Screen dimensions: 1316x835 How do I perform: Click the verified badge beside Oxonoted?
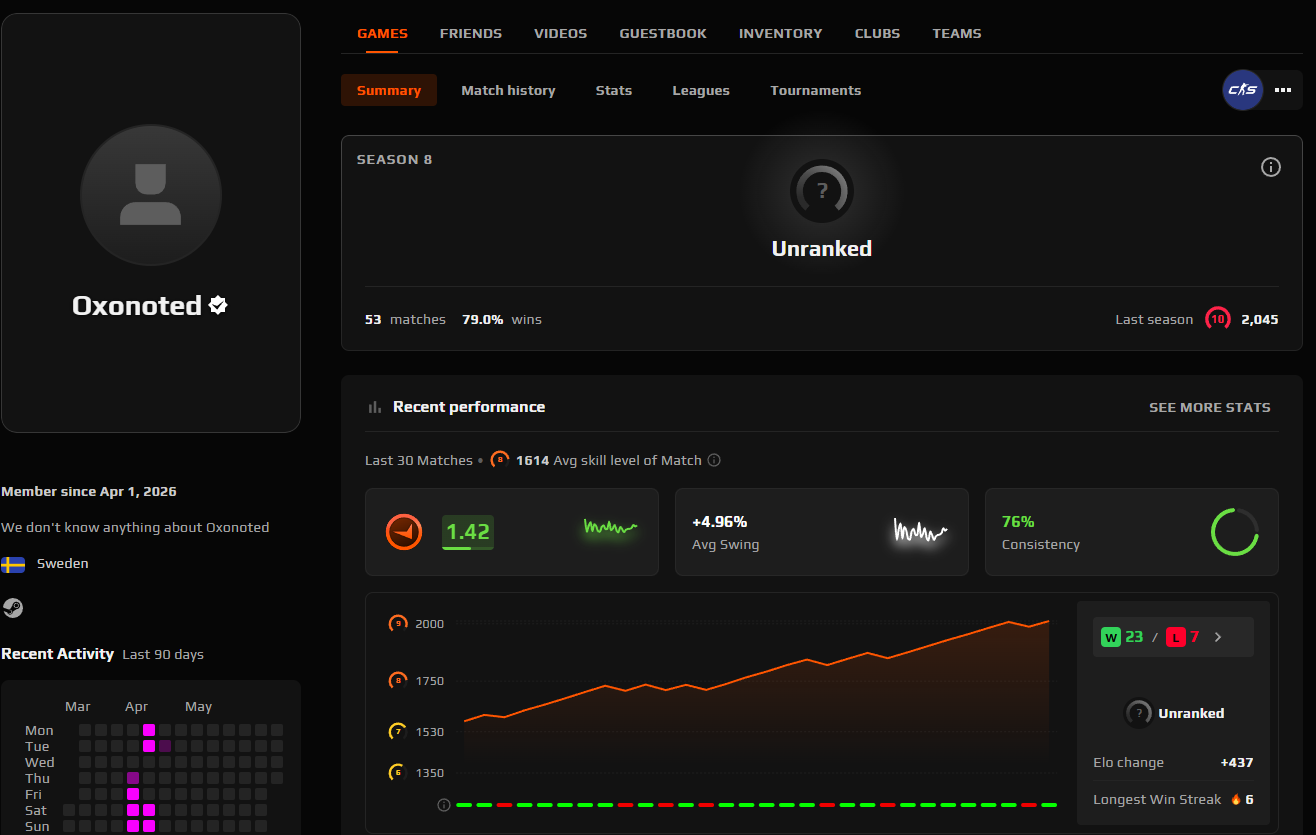tap(219, 305)
